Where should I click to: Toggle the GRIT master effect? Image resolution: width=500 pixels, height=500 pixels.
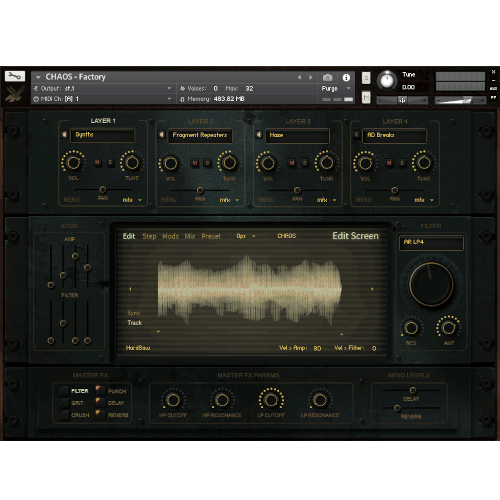point(64,403)
